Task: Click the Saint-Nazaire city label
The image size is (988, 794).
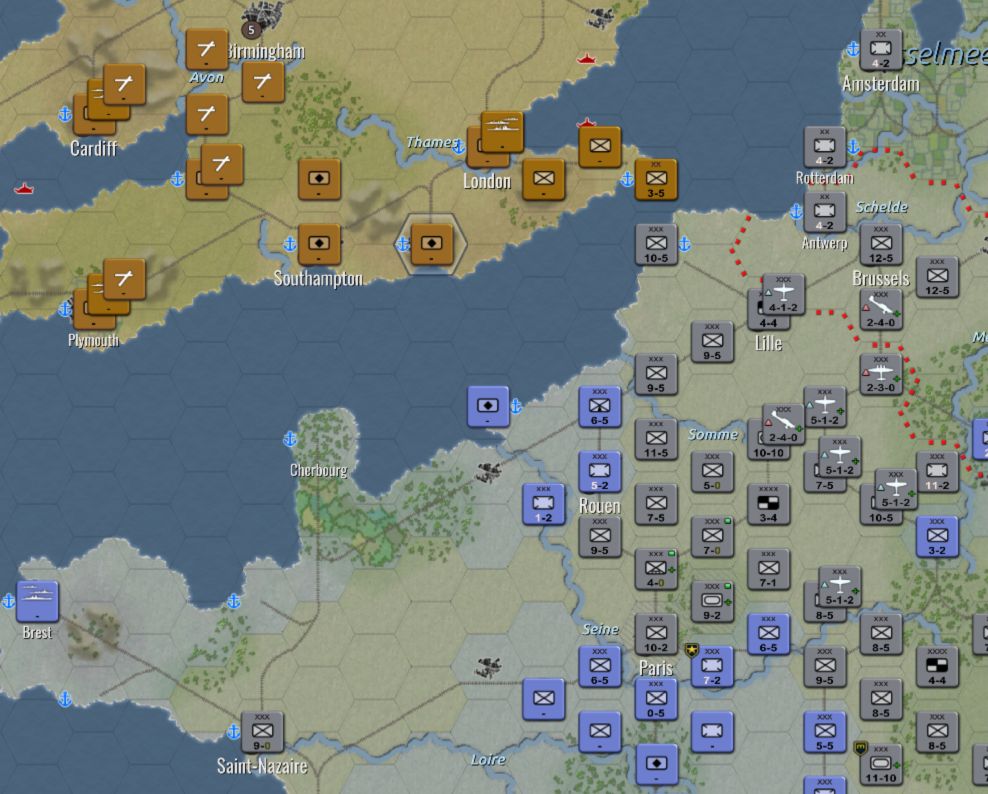Action: pyautogui.click(x=262, y=766)
